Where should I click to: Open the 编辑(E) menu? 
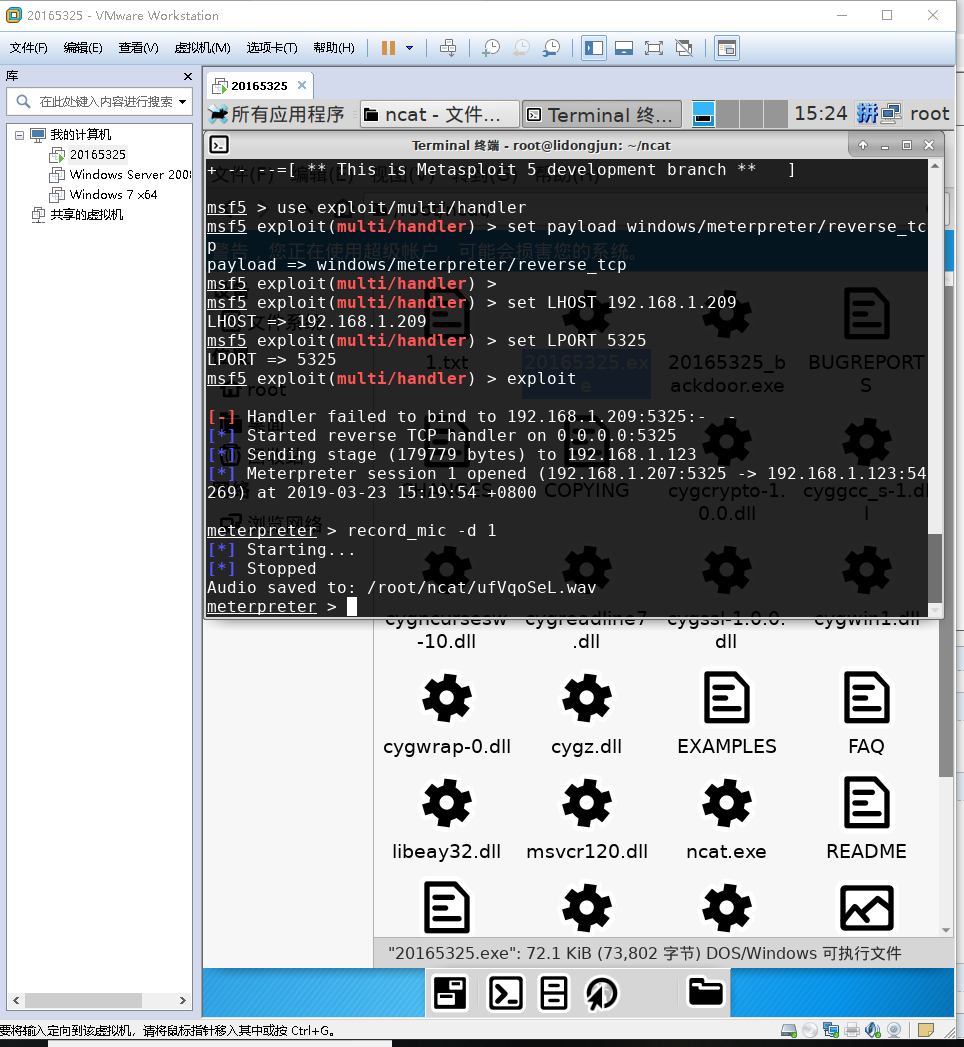(83, 47)
